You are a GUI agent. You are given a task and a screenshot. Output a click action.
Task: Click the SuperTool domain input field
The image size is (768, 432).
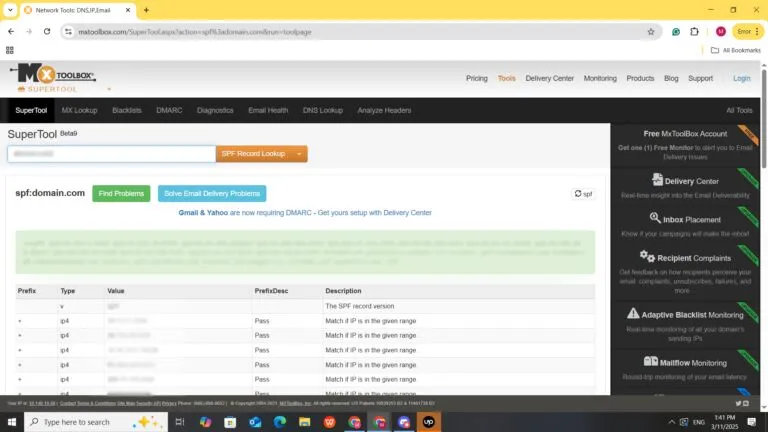tap(111, 154)
